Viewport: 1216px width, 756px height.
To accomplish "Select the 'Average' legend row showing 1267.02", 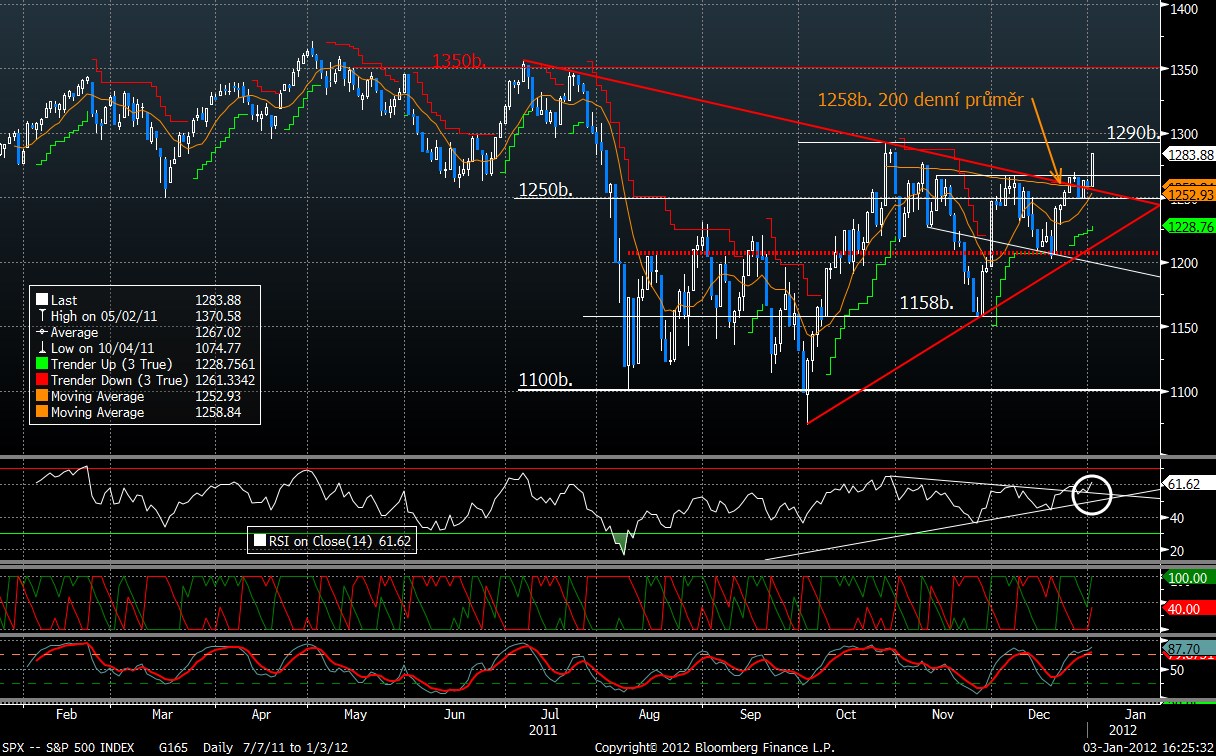I will point(144,332).
